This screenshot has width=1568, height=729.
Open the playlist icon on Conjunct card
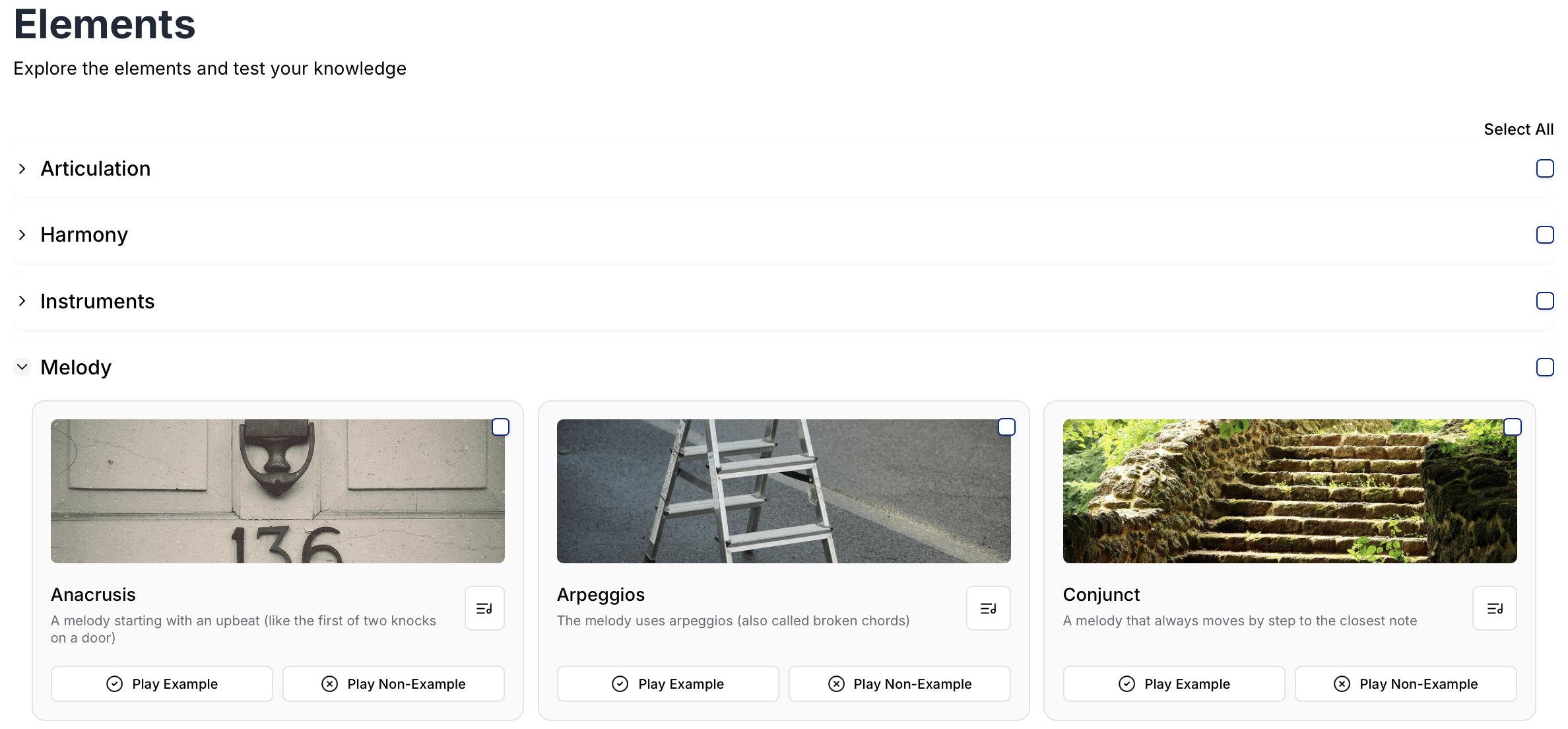point(1495,608)
